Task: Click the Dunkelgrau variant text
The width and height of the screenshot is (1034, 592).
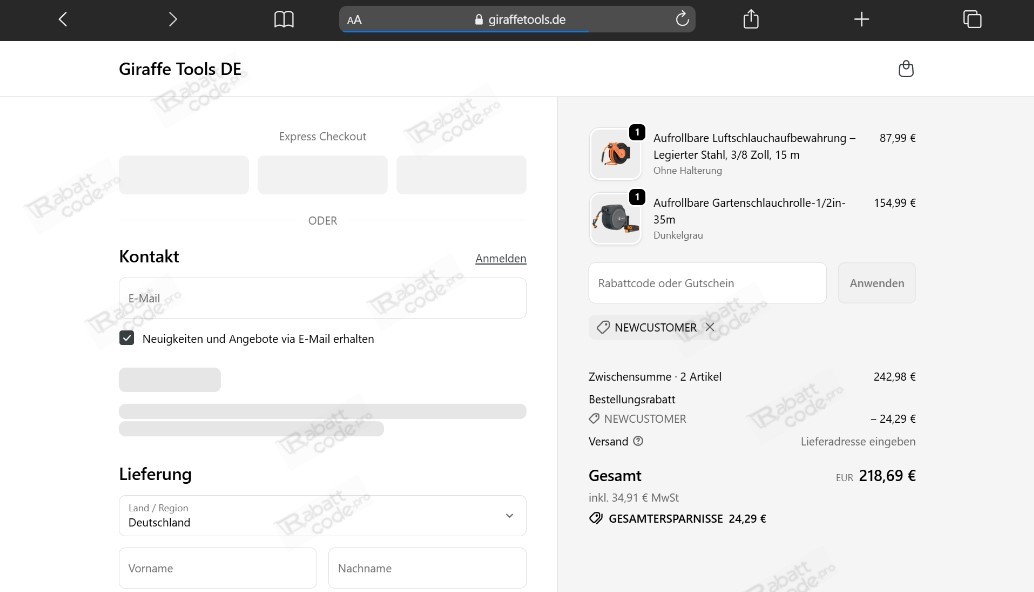Action: [x=678, y=235]
